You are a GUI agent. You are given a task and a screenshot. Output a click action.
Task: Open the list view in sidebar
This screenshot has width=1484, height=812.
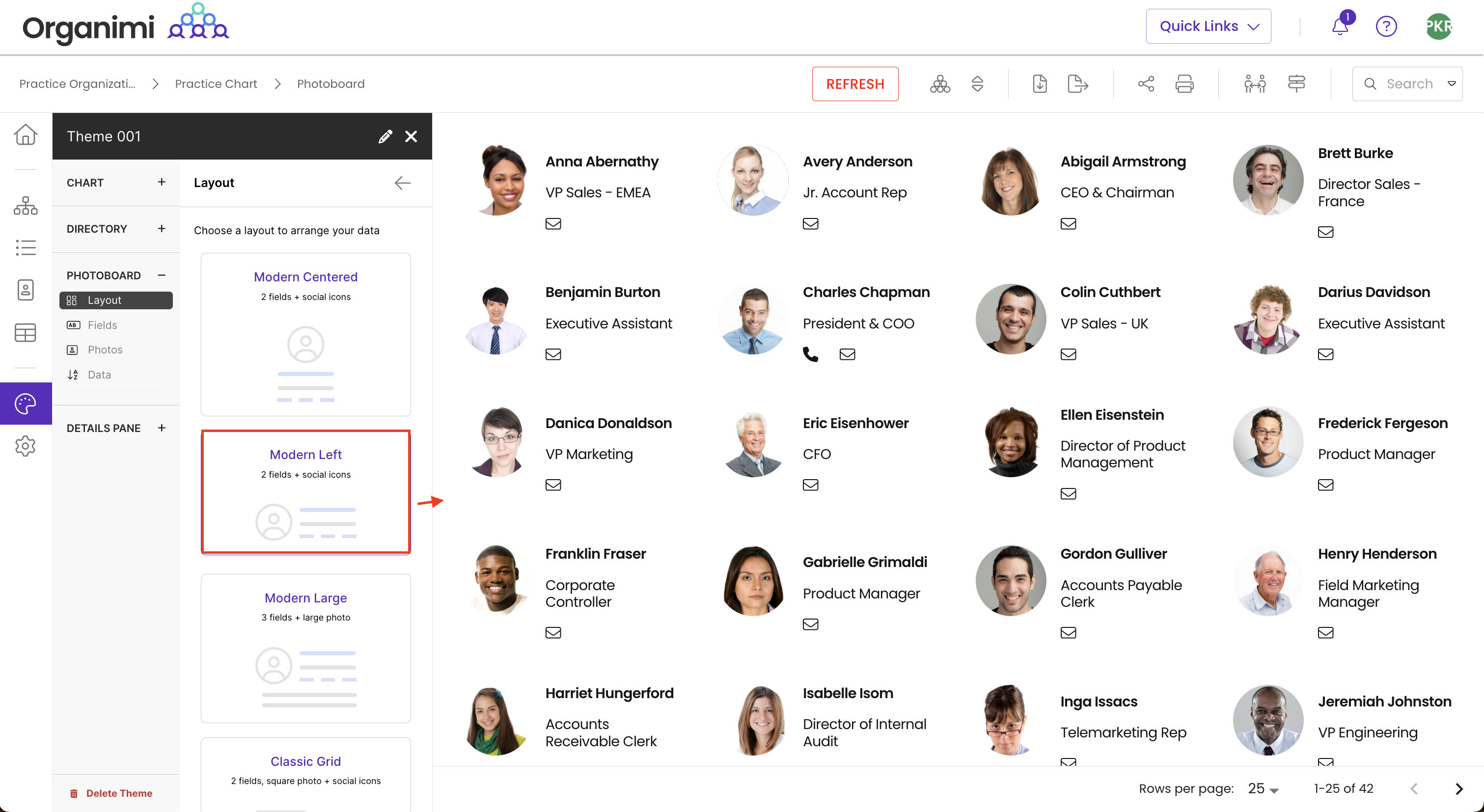click(26, 247)
